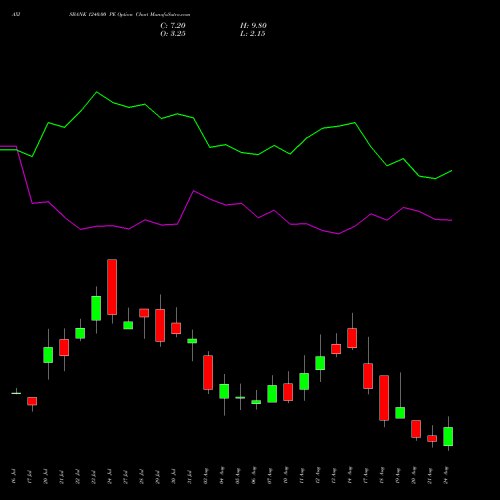Viewport: 500px width, 500px height.
Task: Click the '20 Aug' date axis label
Action: coord(414,475)
